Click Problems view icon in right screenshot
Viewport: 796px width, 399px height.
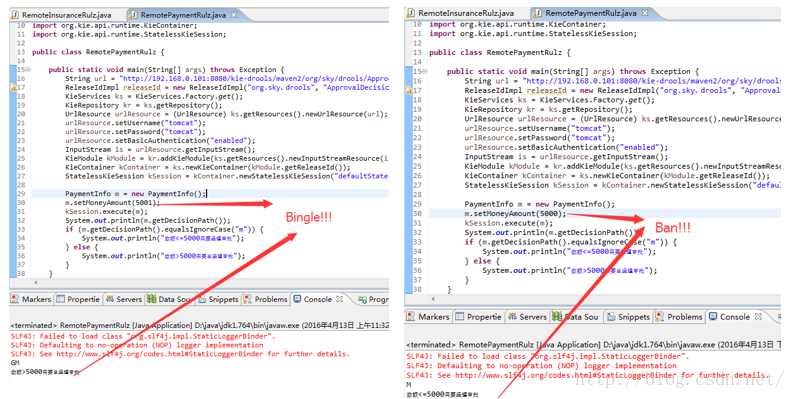(660, 317)
